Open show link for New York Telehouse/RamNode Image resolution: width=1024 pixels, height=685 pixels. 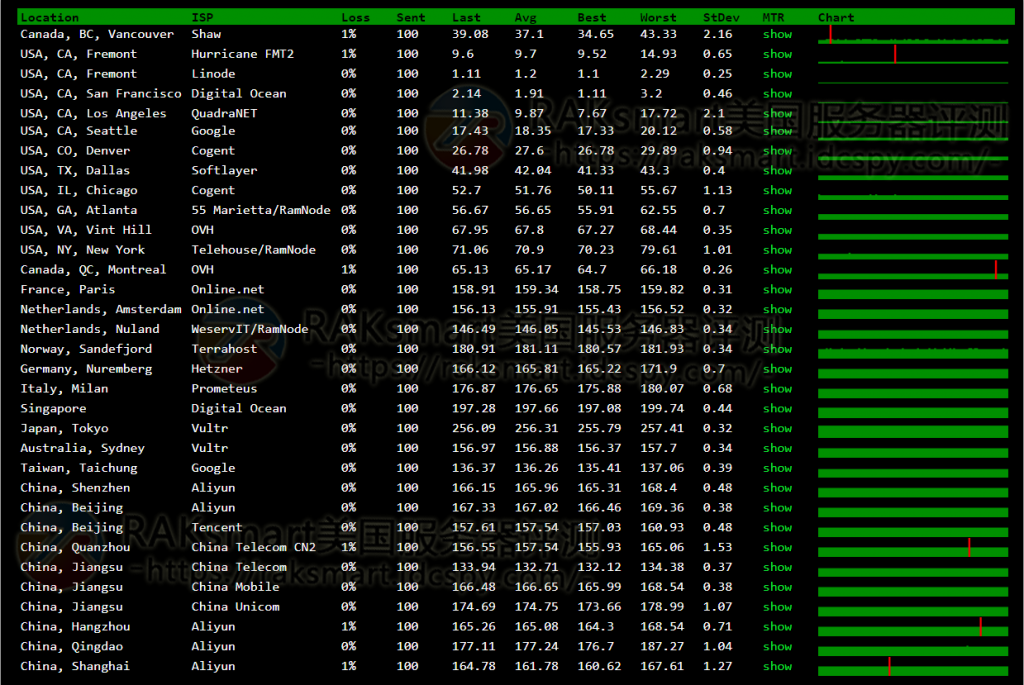[x=777, y=249]
